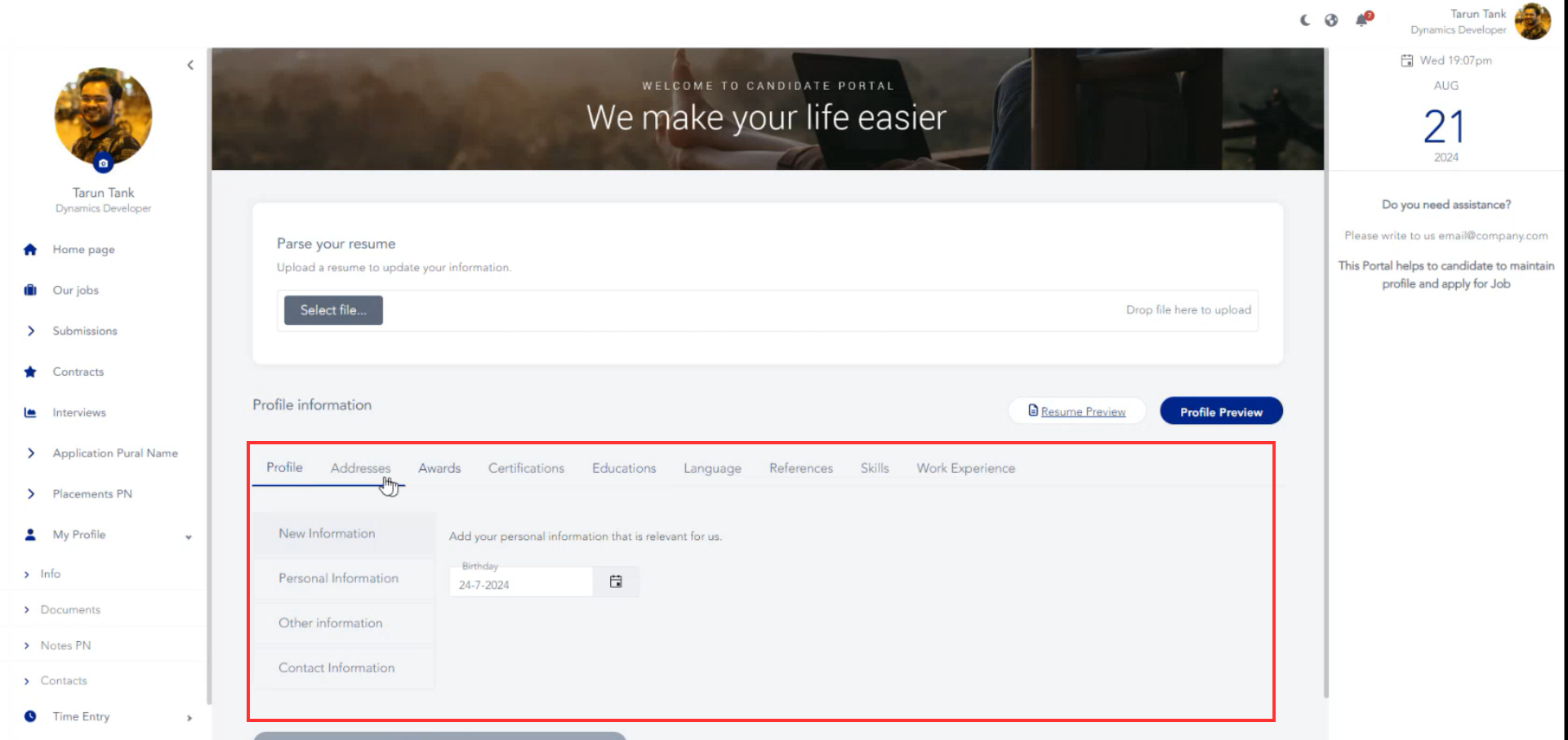Click the Drop file here to upload area

1188,310
